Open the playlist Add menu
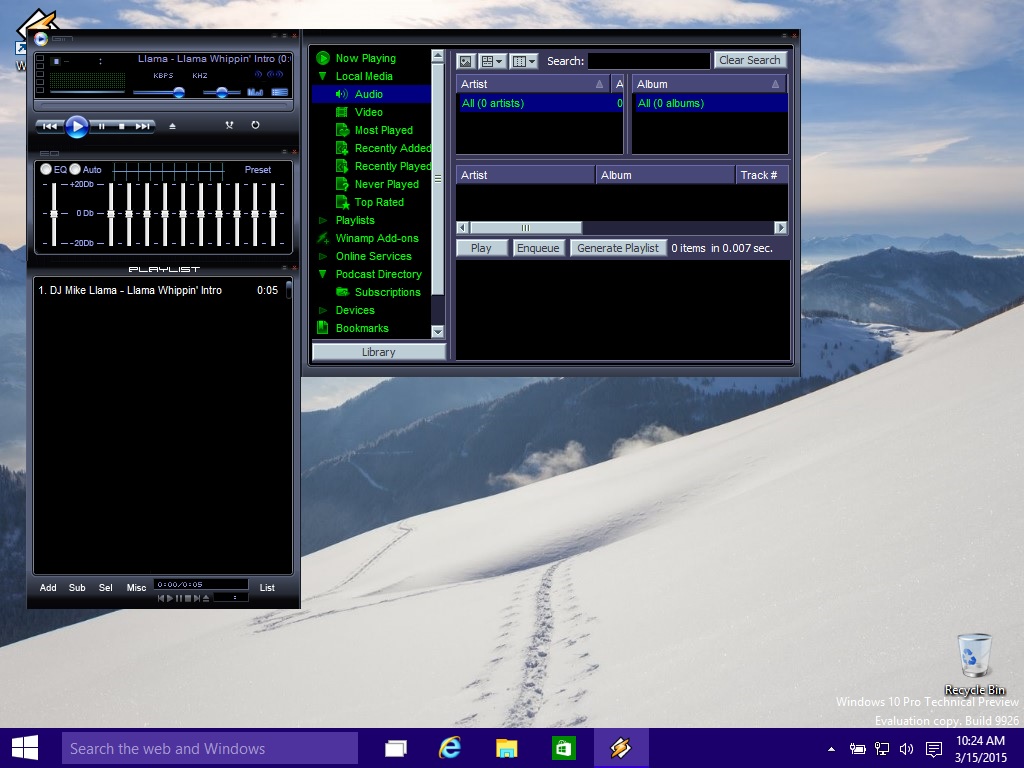 pyautogui.click(x=48, y=588)
